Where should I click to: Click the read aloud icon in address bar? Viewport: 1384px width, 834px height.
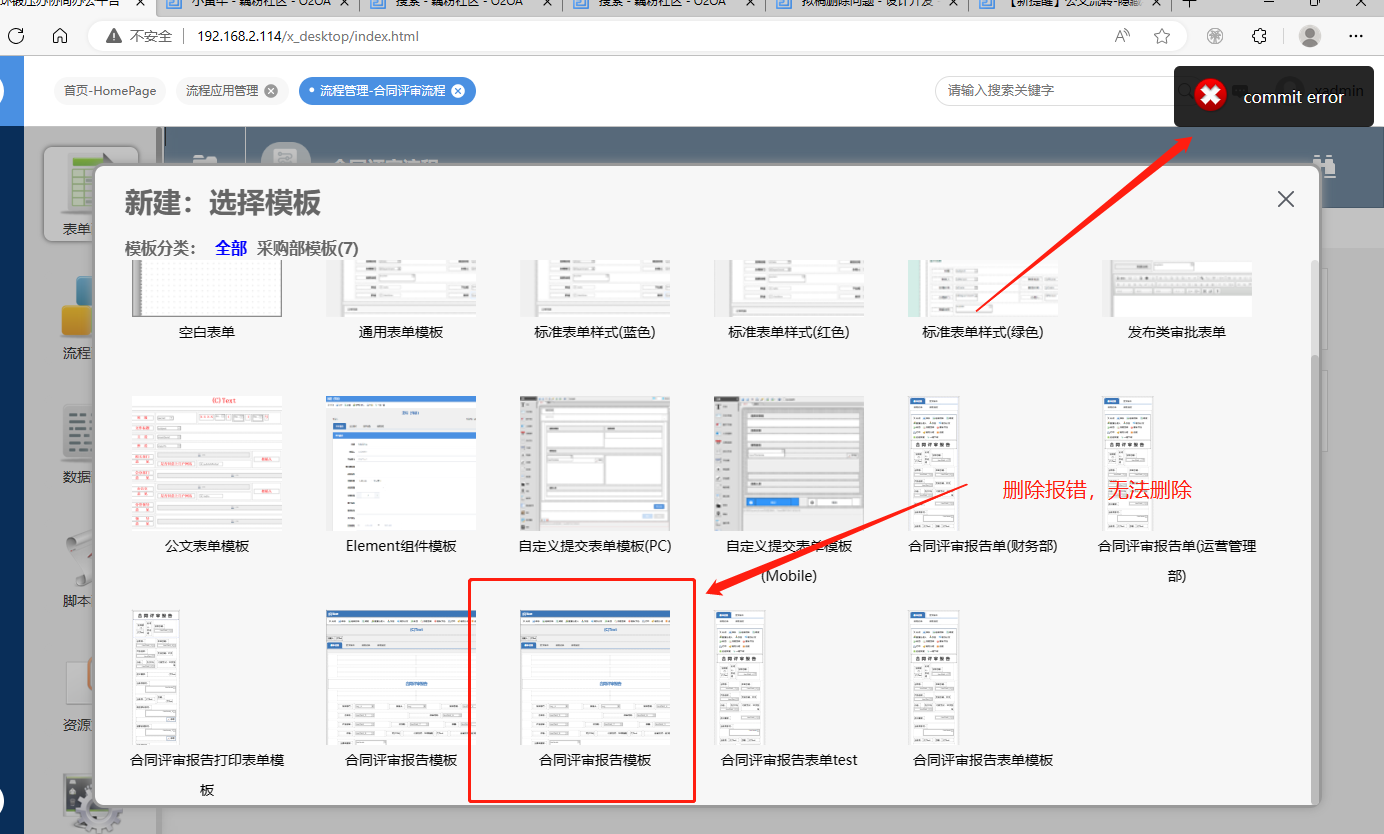(x=1123, y=36)
